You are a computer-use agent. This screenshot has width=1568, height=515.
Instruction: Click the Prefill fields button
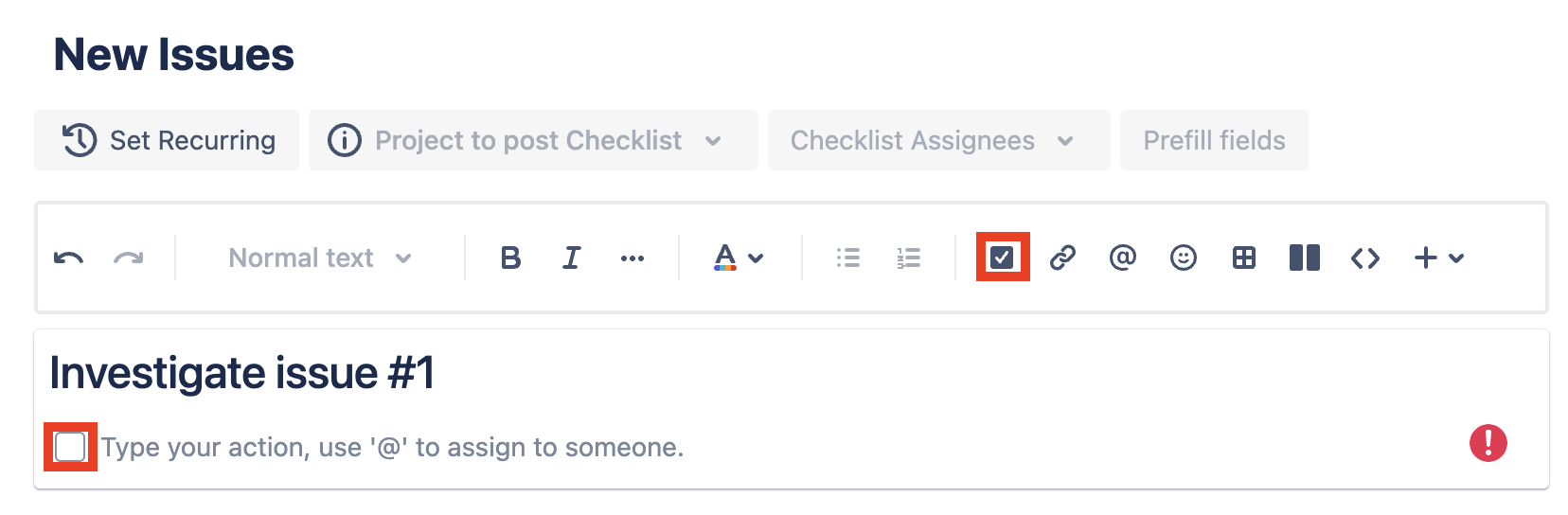1214,140
